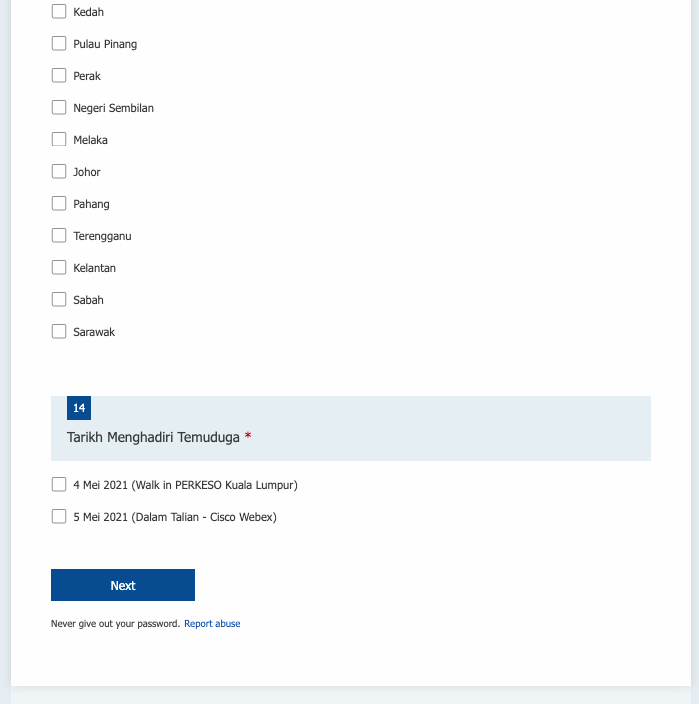Tick the Sarawak checkbox
The width and height of the screenshot is (699, 704).
(59, 332)
